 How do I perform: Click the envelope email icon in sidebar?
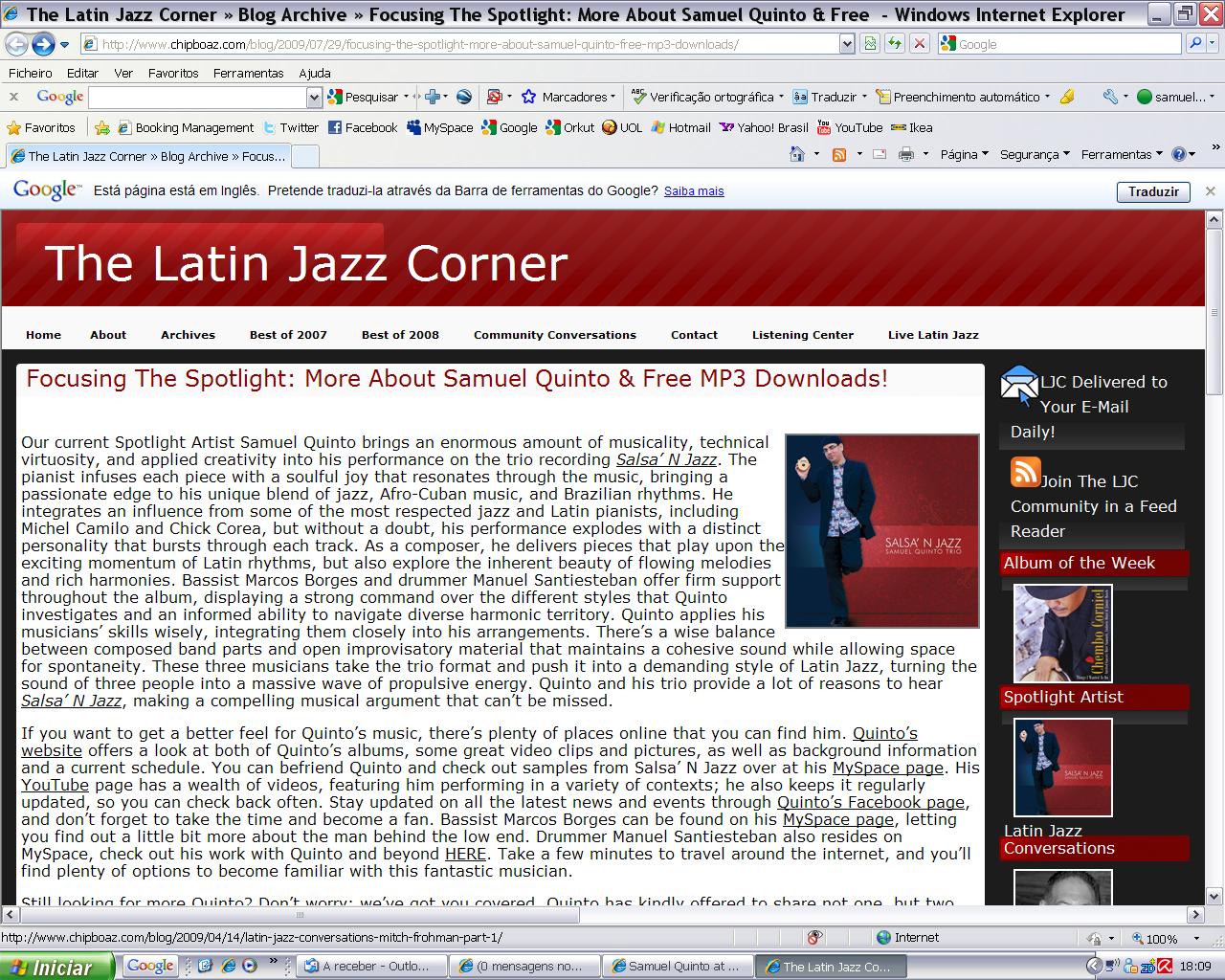pos(1019,386)
